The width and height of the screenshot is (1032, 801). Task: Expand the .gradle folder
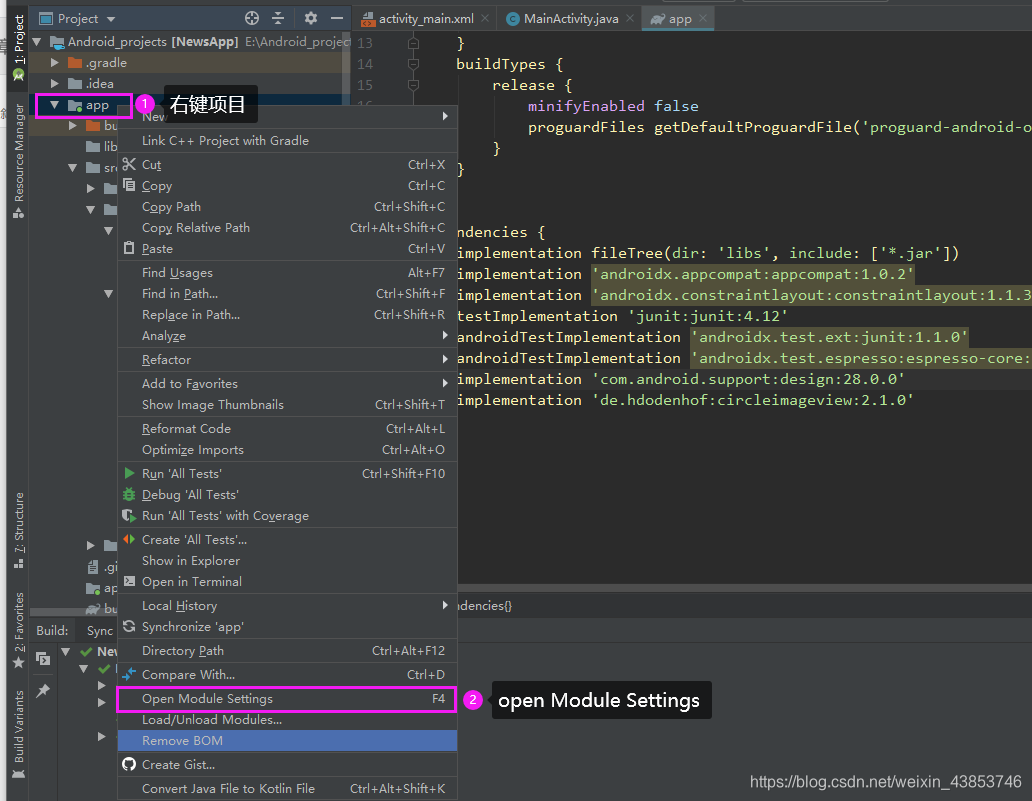click(x=55, y=63)
